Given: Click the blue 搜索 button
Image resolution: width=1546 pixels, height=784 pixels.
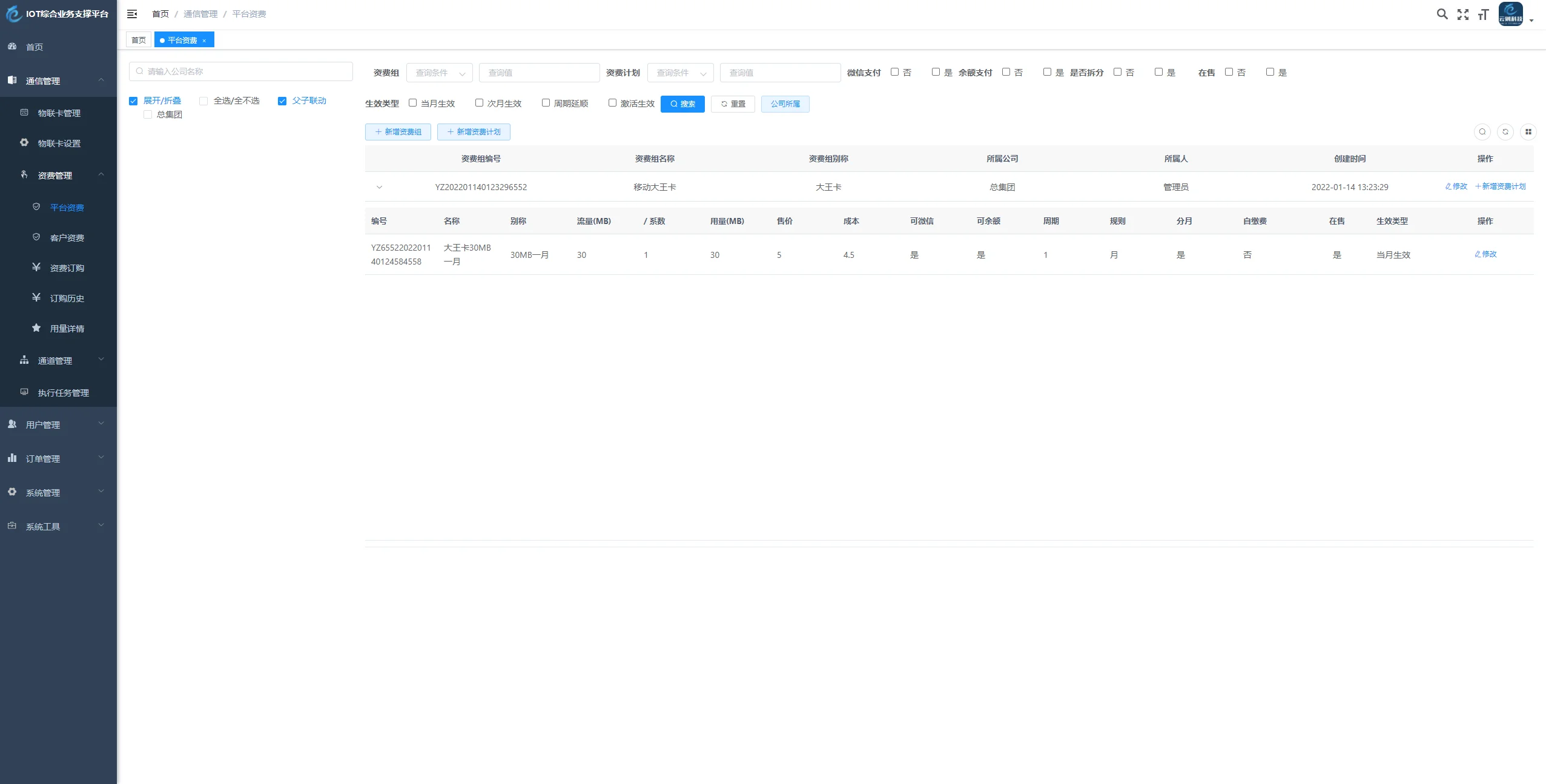Looking at the screenshot, I should click(682, 104).
